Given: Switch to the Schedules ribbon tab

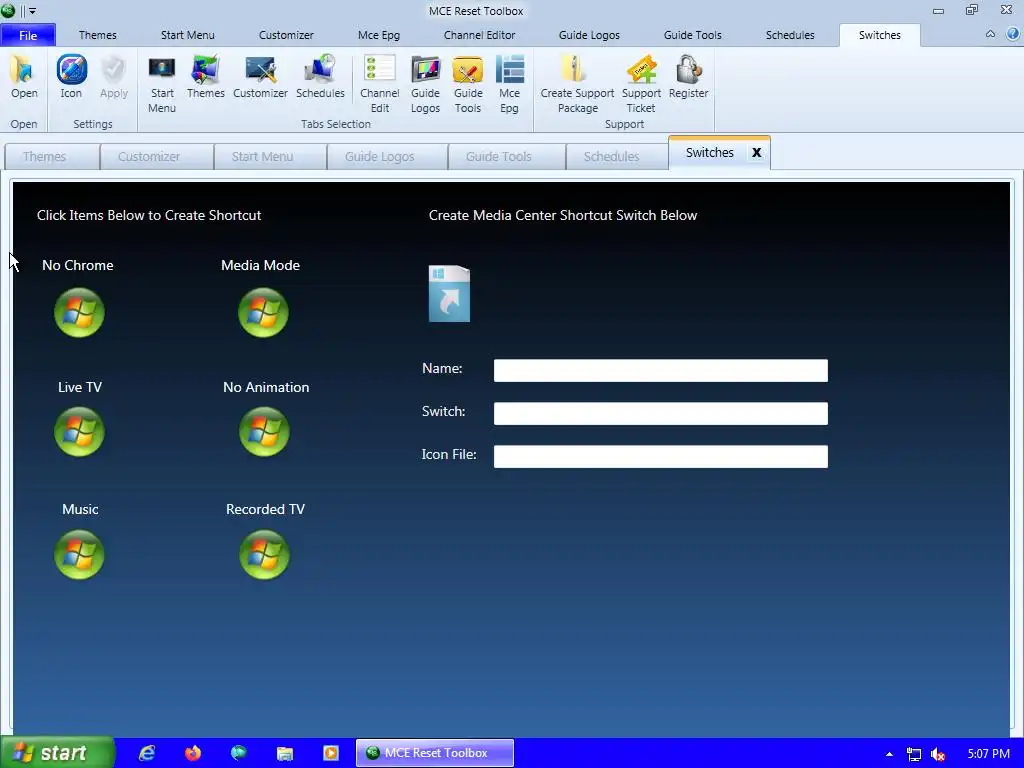Looking at the screenshot, I should 790,35.
